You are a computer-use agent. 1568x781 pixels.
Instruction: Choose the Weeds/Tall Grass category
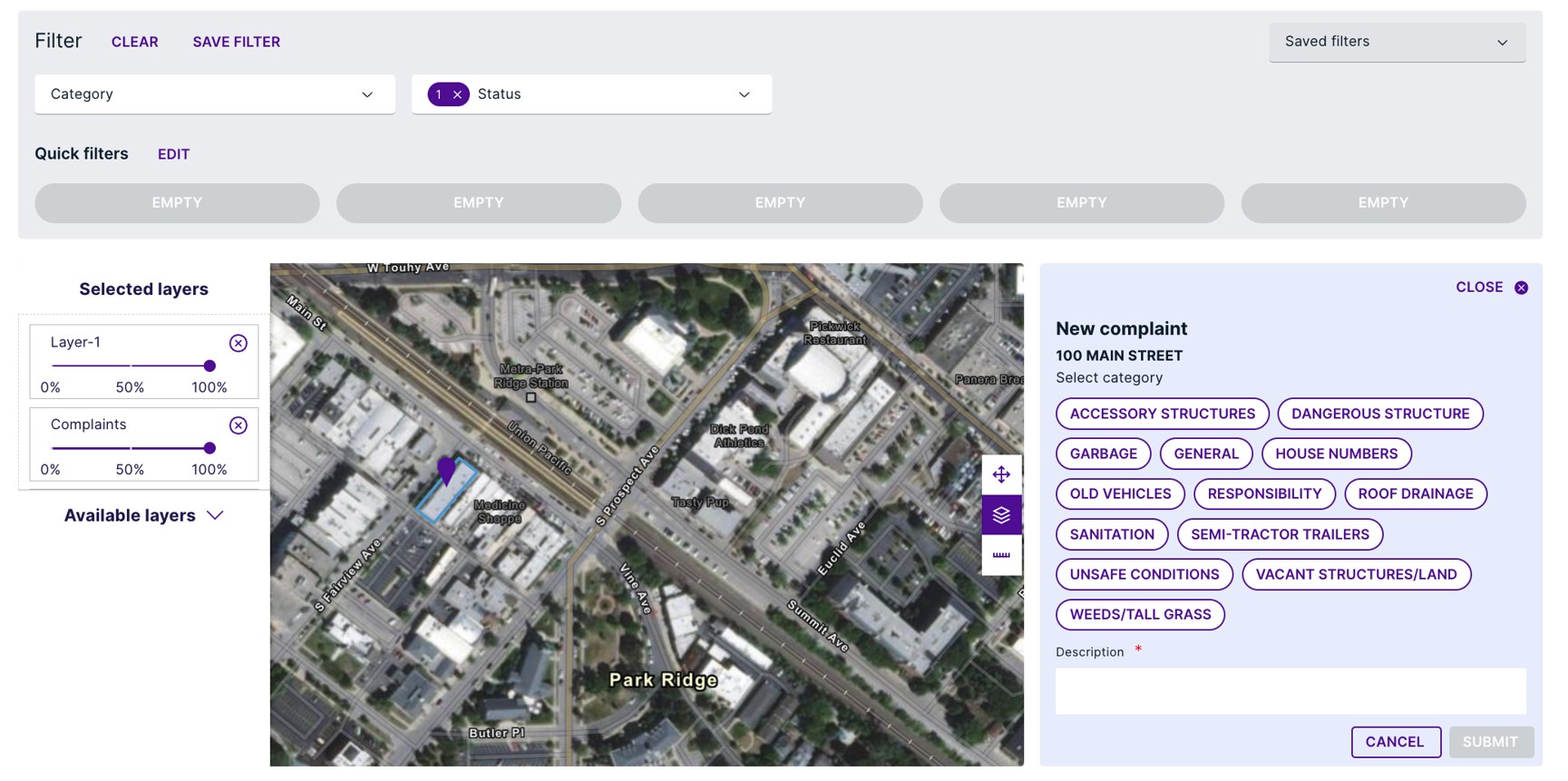(x=1139, y=614)
